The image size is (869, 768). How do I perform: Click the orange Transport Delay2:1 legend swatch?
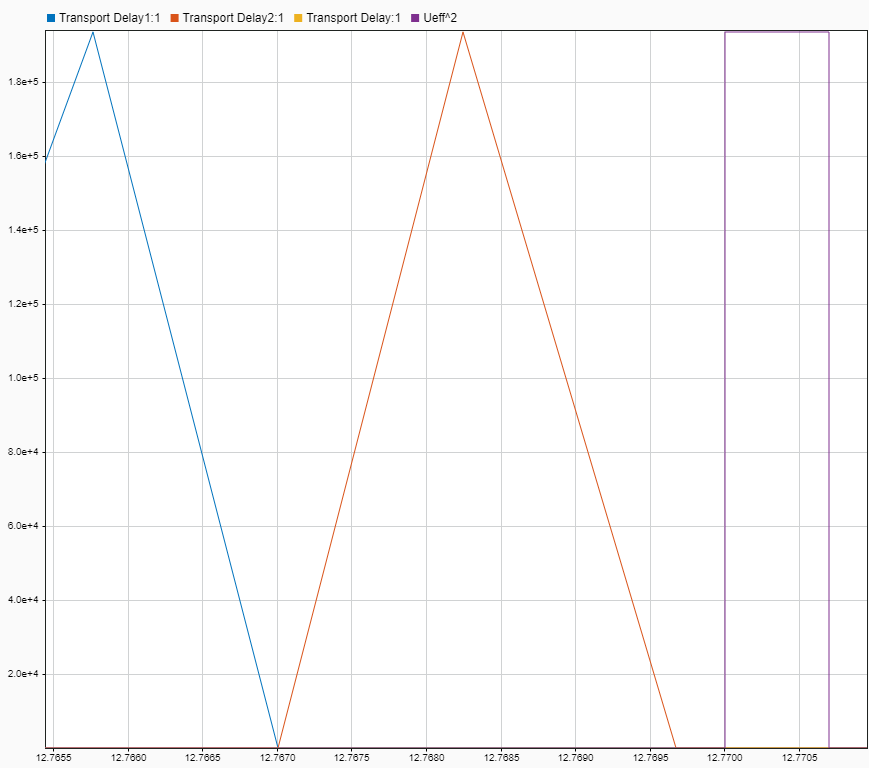pos(174,18)
